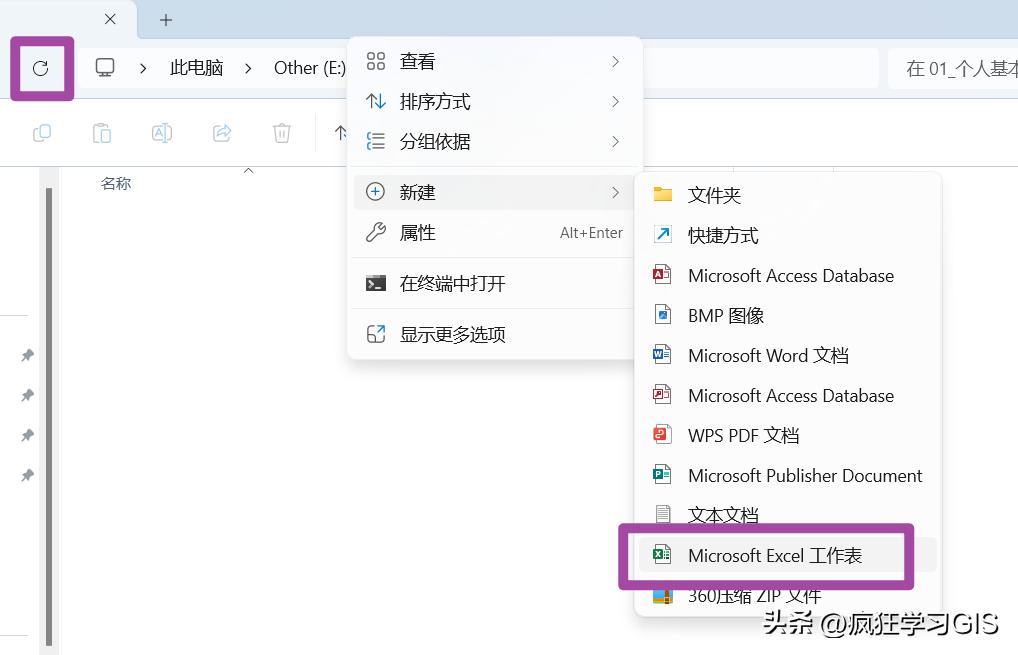Expand the arrow next to 分组依据
Image resolution: width=1018 pixels, height=655 pixels.
[615, 142]
